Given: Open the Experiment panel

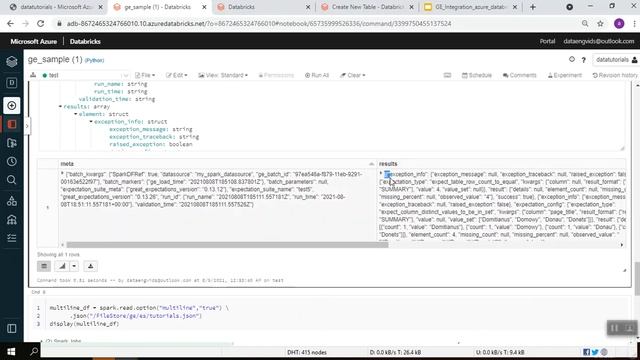Looking at the screenshot, I should [x=564, y=75].
